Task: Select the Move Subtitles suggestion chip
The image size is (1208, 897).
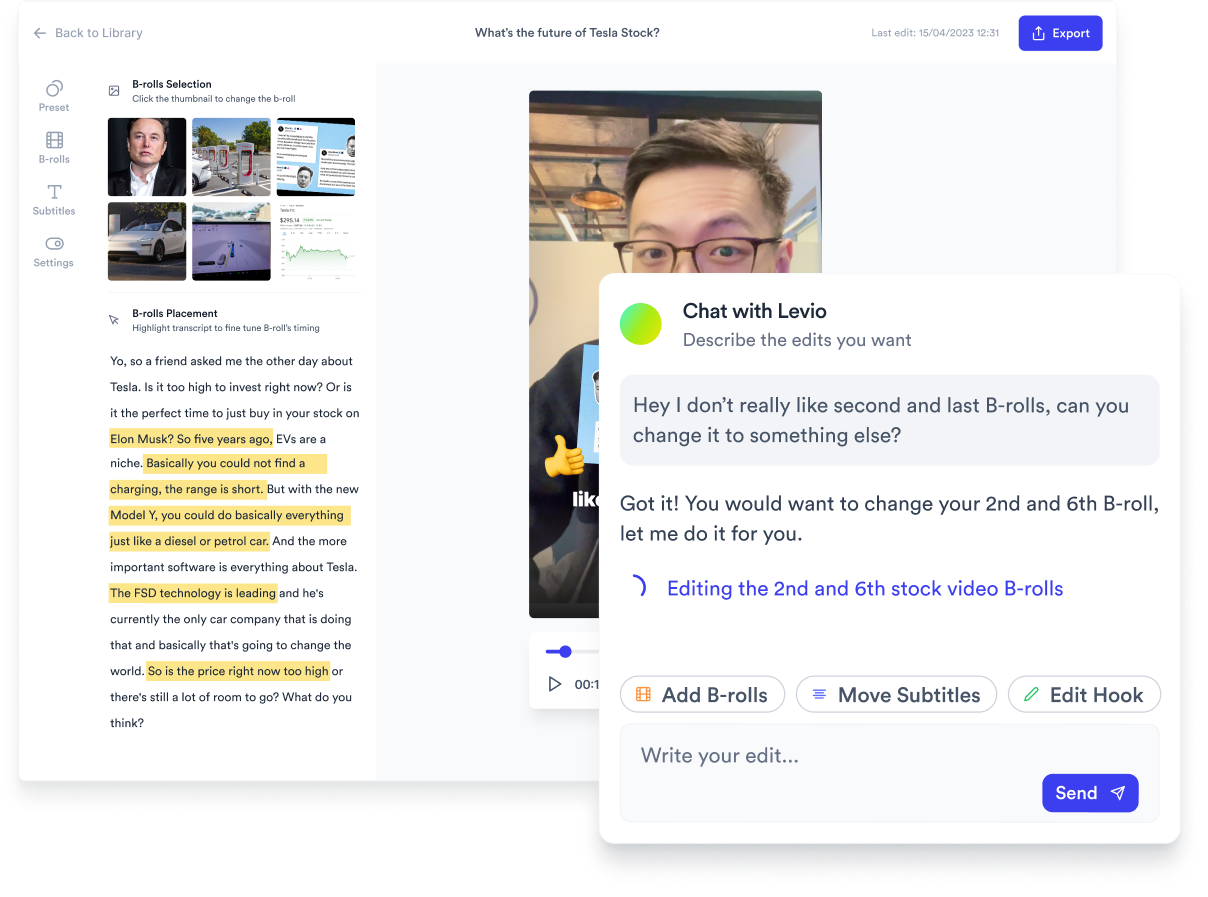Action: (896, 694)
